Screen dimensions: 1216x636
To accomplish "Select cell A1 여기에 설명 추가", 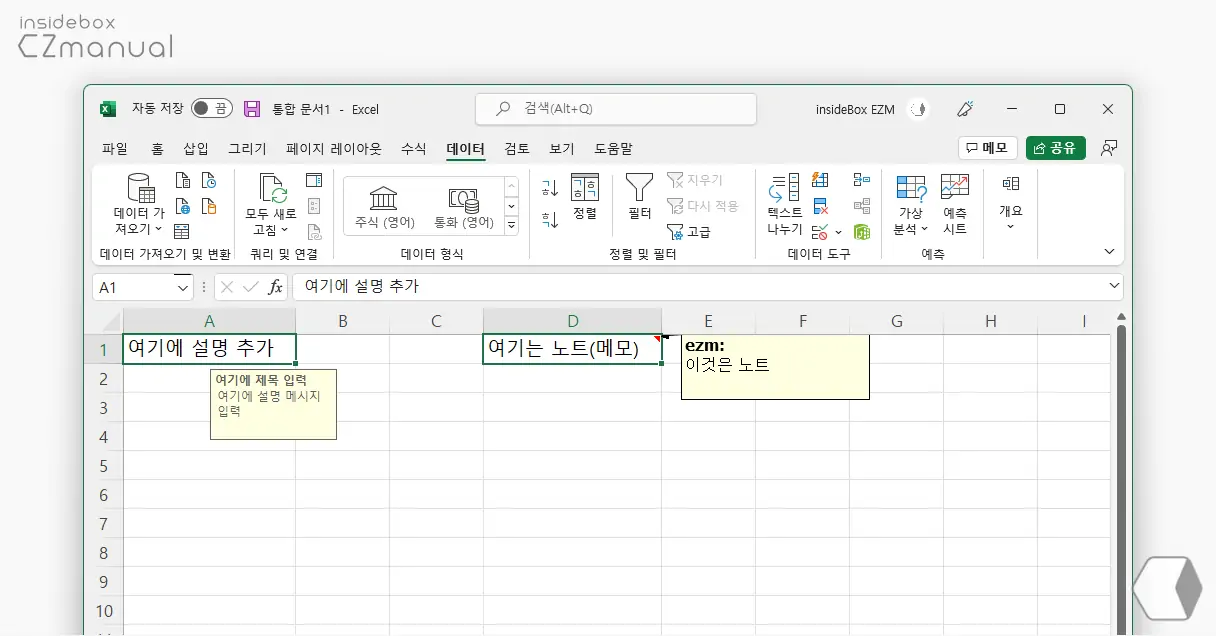I will 209,349.
